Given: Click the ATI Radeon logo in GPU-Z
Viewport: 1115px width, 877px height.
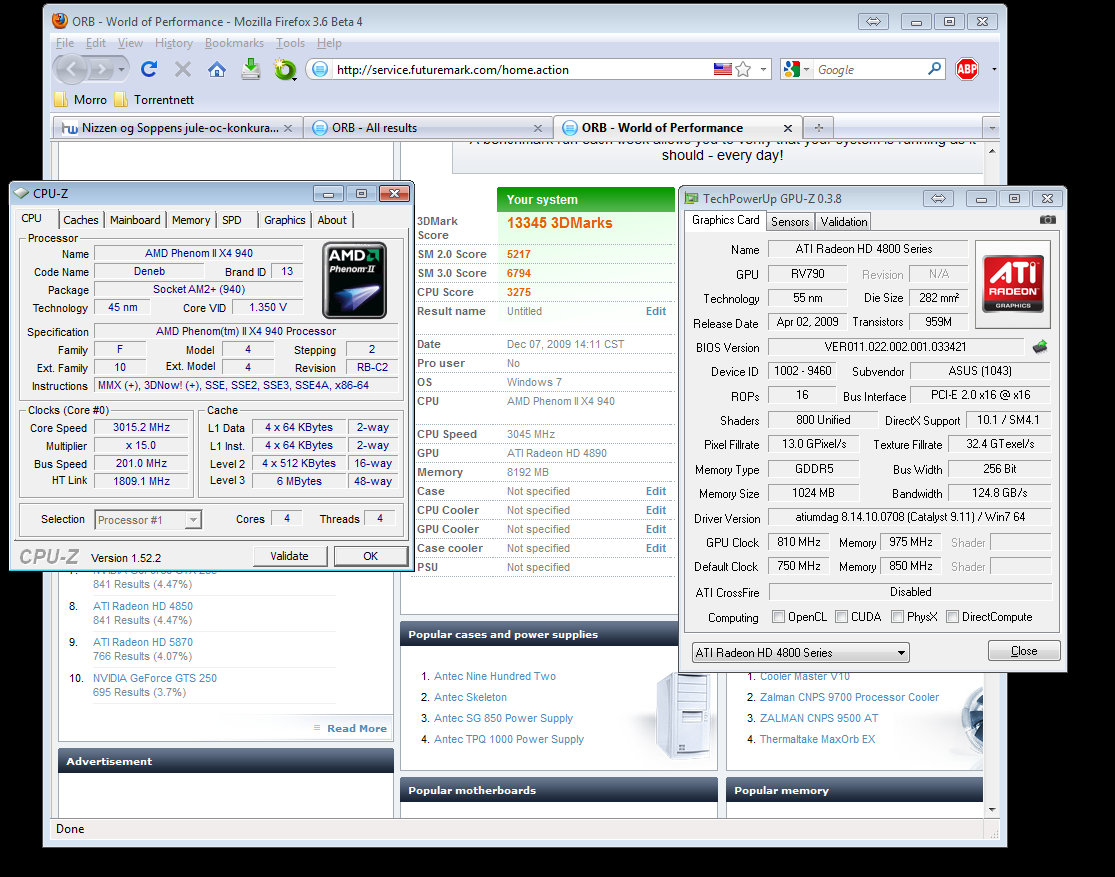Looking at the screenshot, I should (x=1013, y=284).
